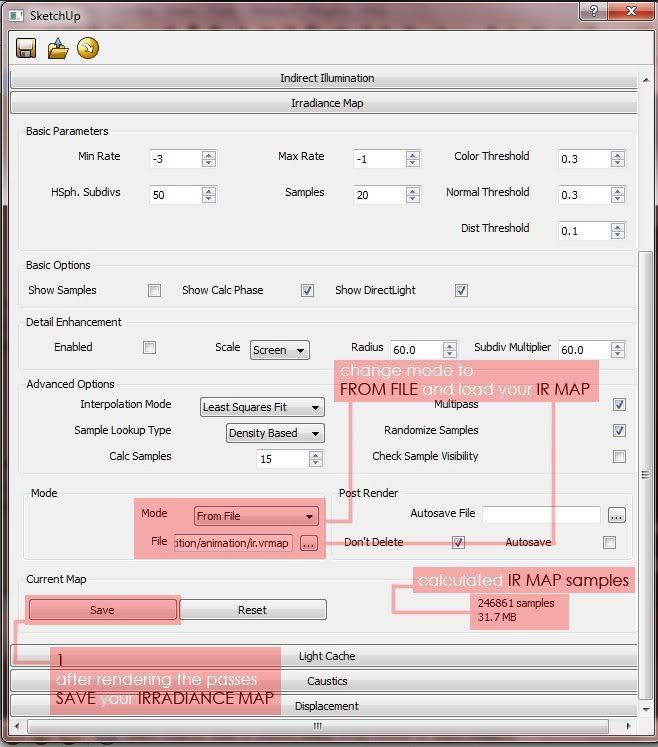Enable the Autosave checkbox

coord(609,542)
